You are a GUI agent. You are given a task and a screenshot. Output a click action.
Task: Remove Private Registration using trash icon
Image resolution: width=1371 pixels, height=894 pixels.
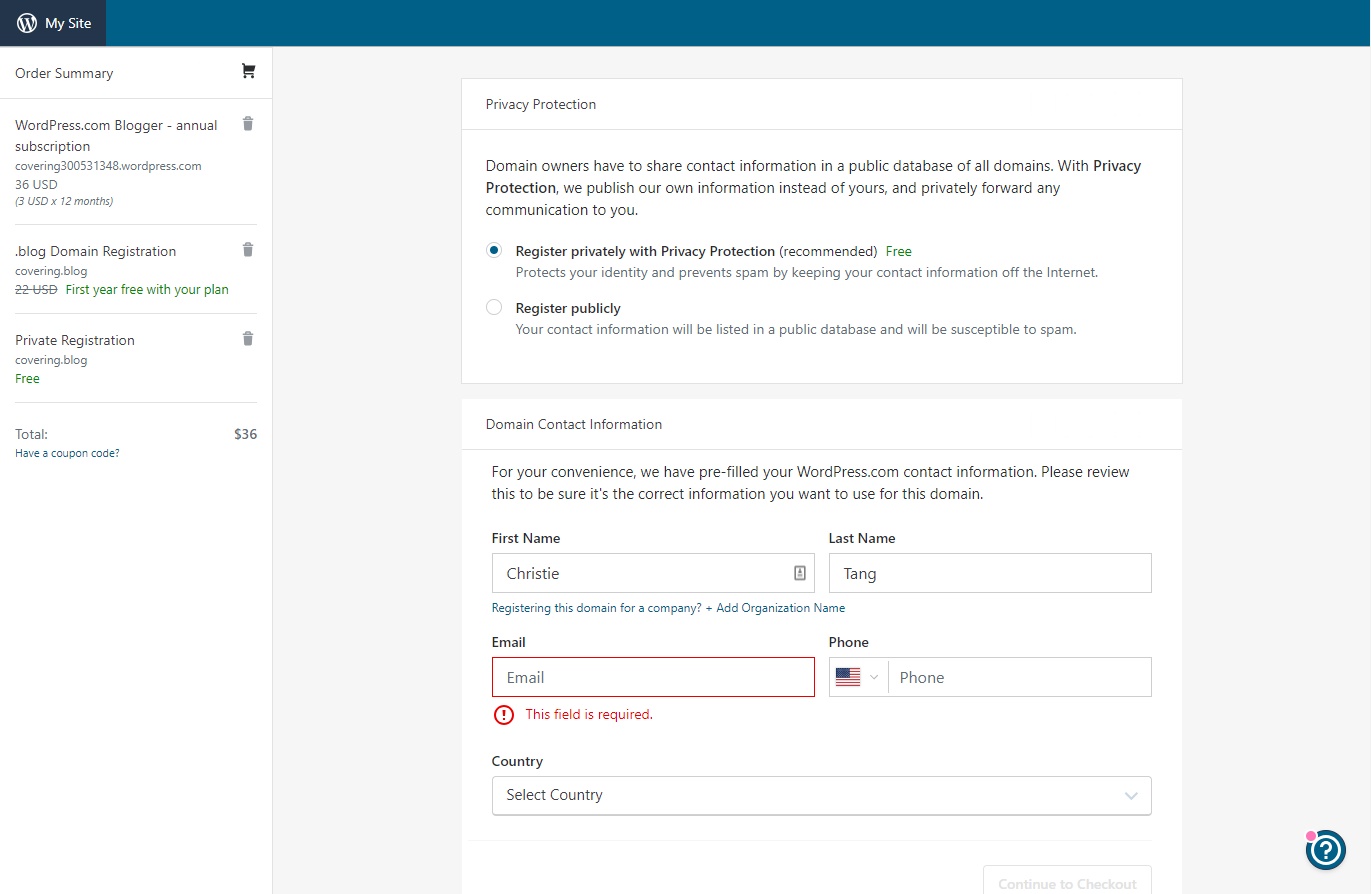tap(248, 339)
